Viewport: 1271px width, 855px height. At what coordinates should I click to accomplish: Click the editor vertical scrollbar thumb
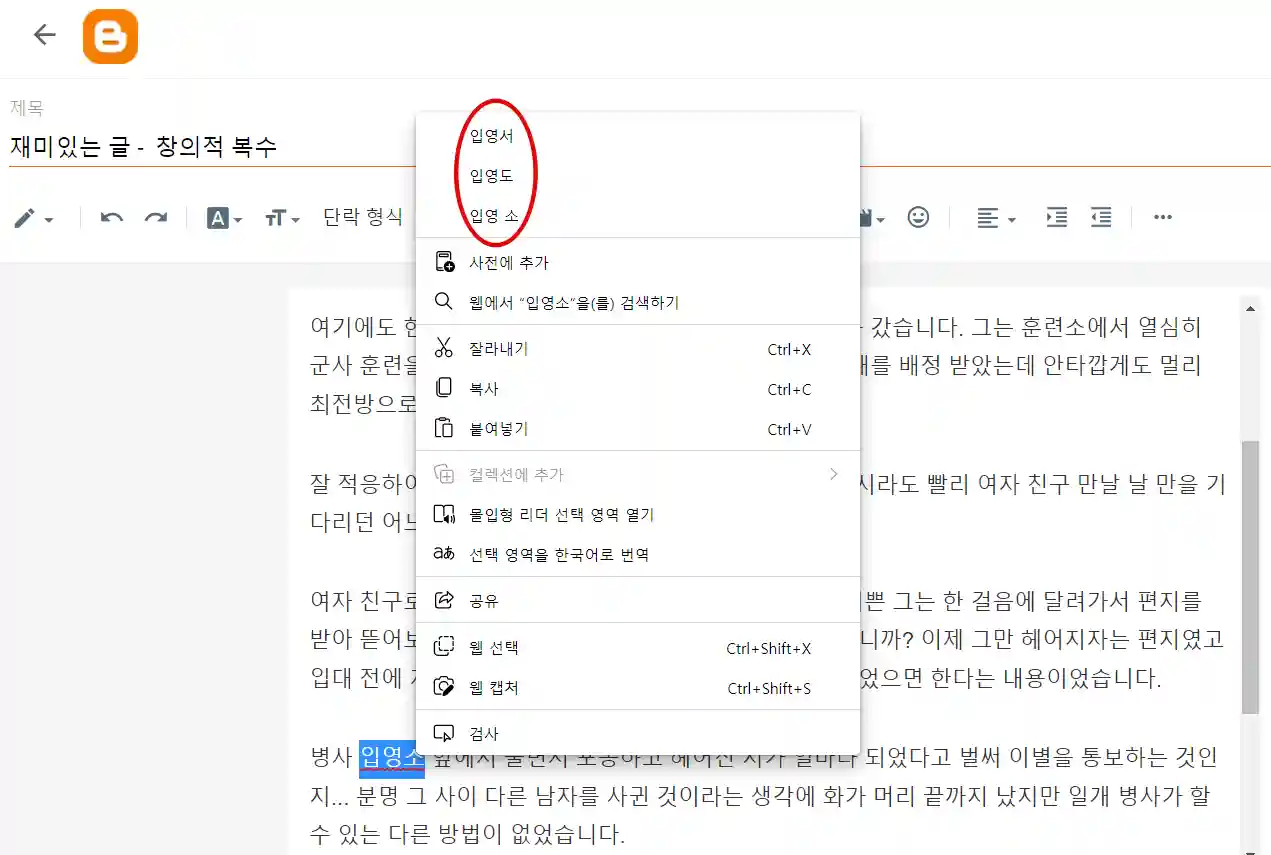pyautogui.click(x=1250, y=577)
